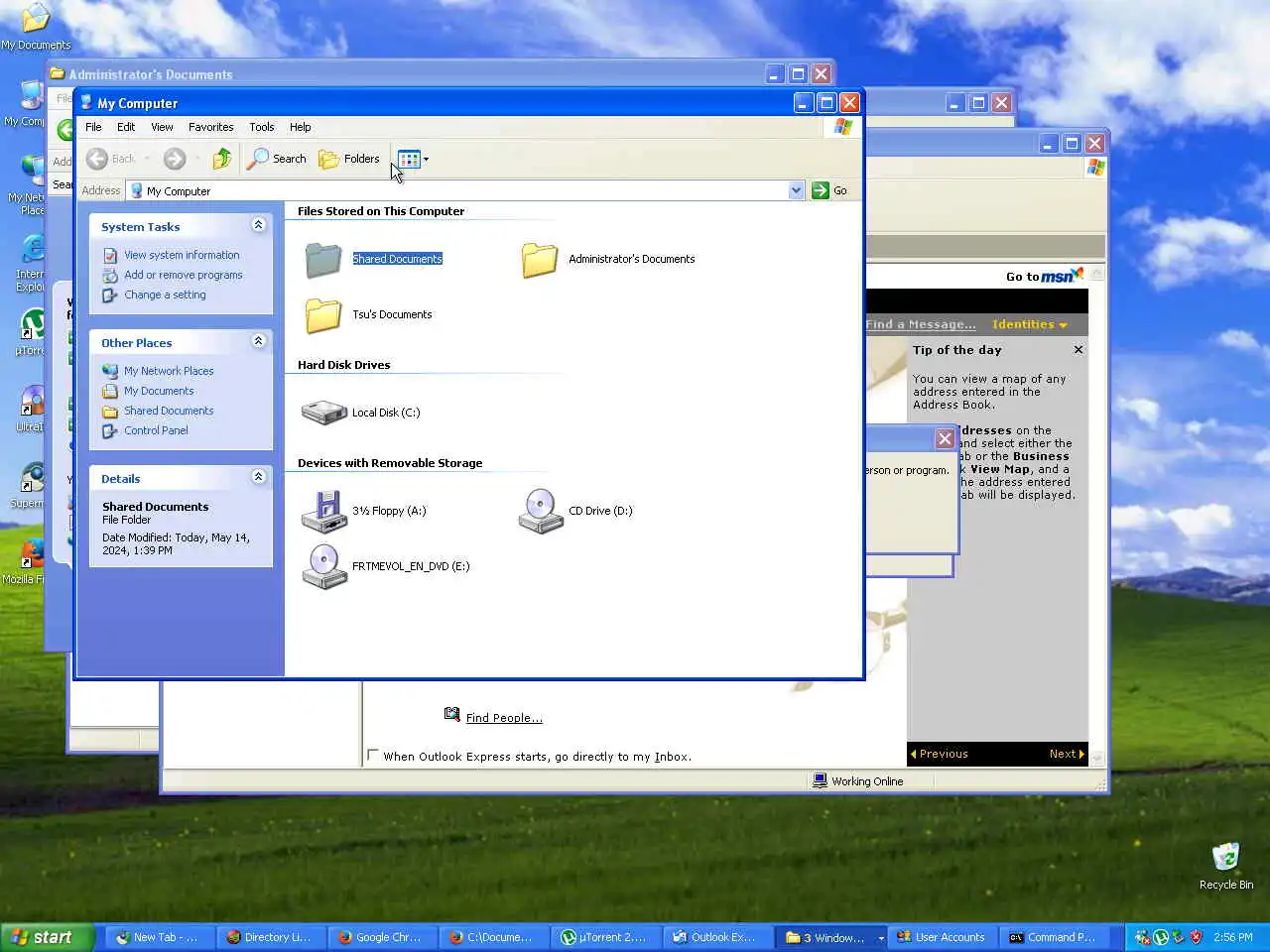The width and height of the screenshot is (1270, 952).
Task: Expand the 3 Windows Explorer taskbar group
Action: [831, 937]
